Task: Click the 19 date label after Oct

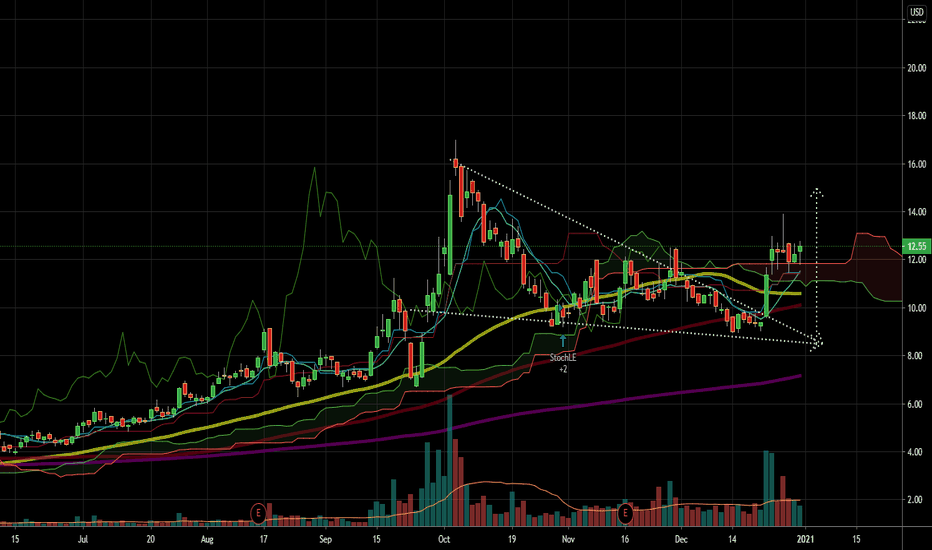Action: (x=512, y=539)
